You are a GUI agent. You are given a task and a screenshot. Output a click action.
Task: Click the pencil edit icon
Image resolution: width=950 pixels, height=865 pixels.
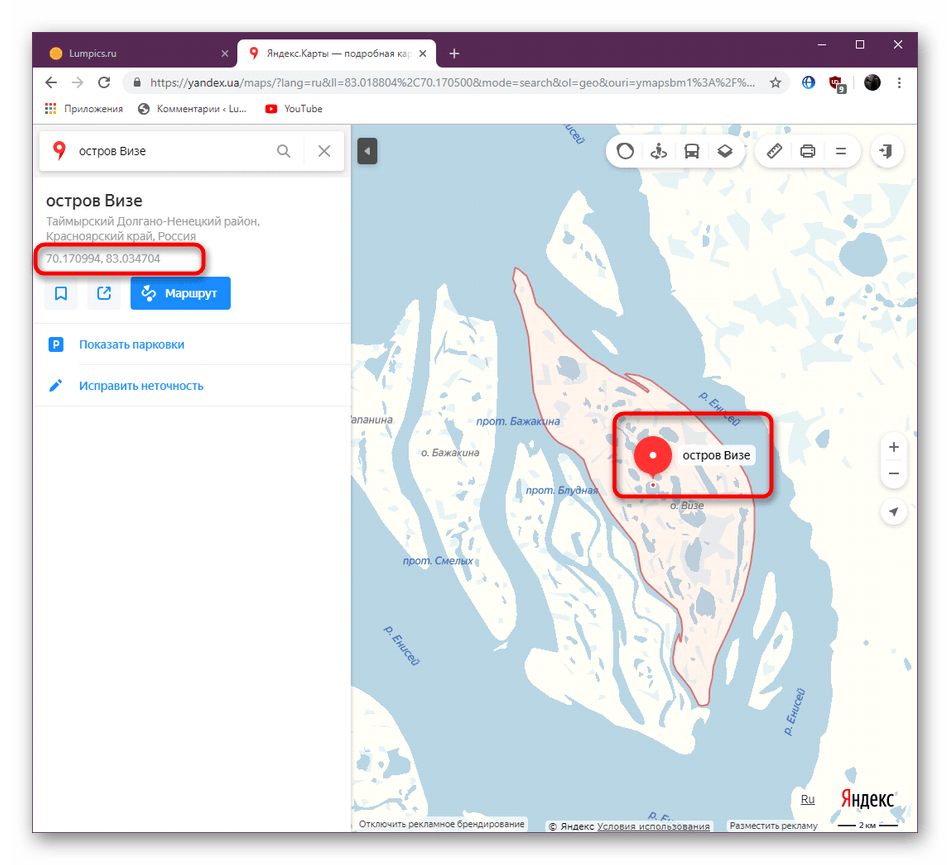(56, 385)
